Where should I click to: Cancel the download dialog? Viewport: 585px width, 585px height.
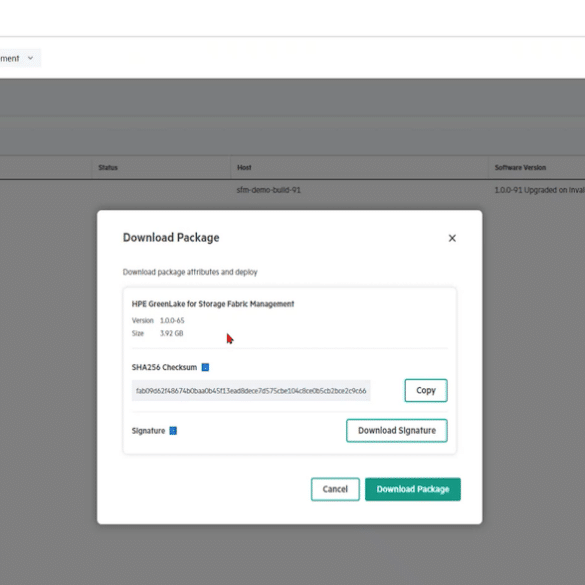335,489
